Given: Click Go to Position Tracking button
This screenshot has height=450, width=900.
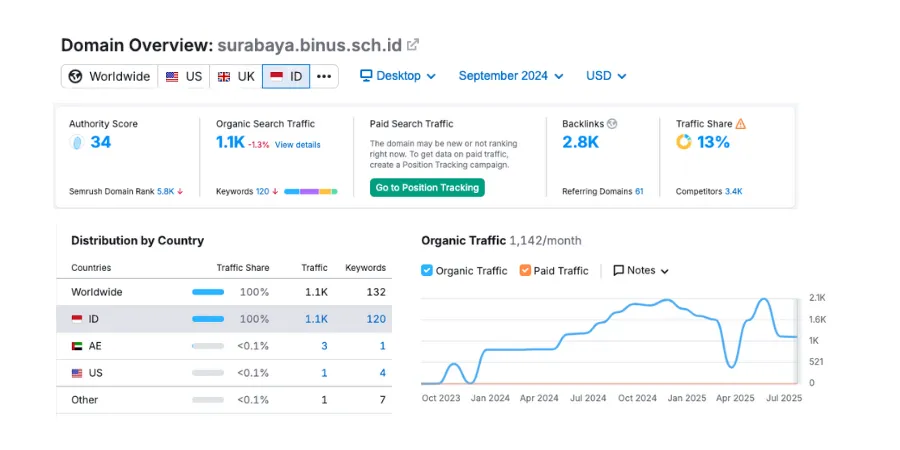Looking at the screenshot, I should coord(427,188).
